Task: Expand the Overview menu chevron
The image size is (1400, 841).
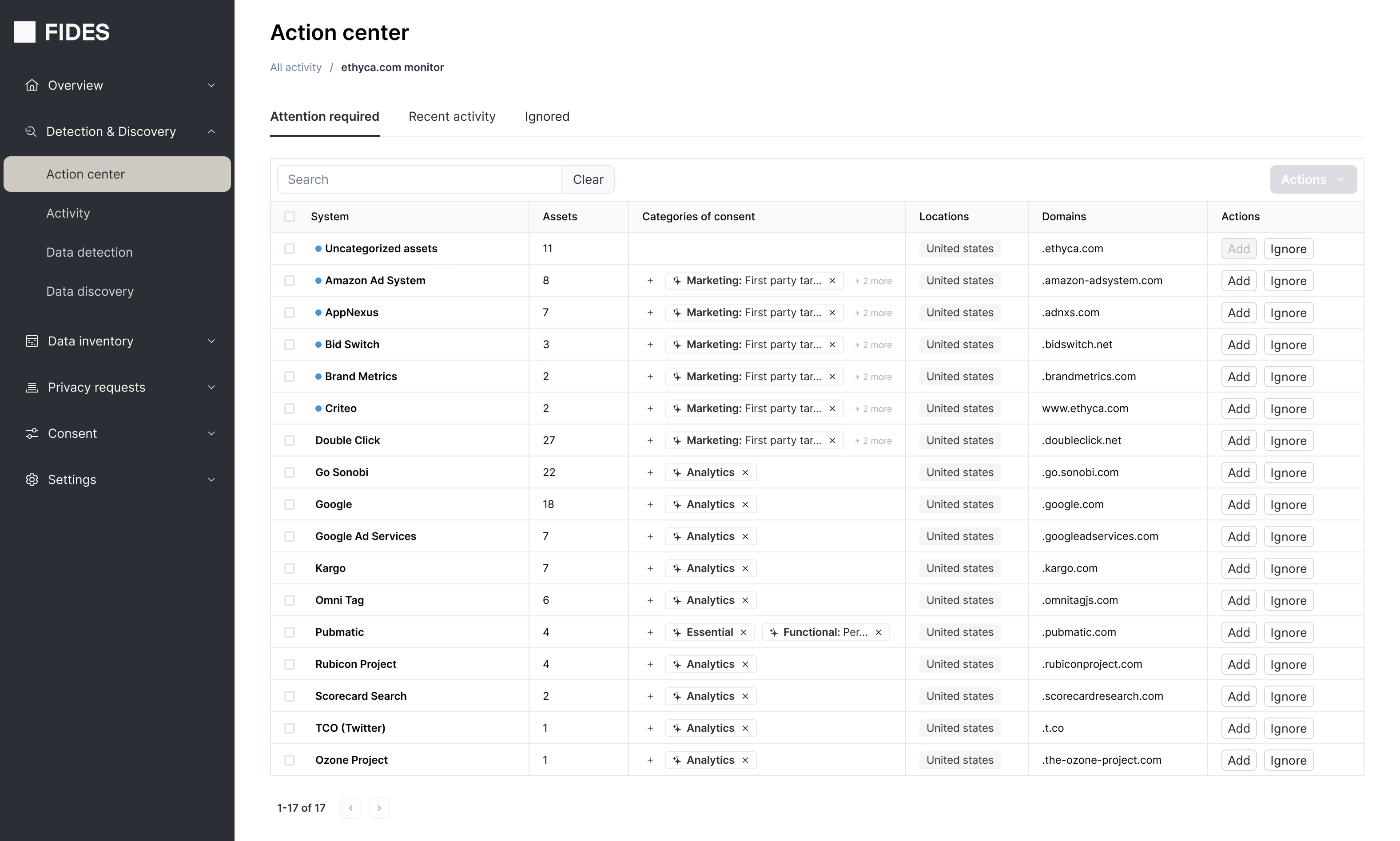Action: 211,85
